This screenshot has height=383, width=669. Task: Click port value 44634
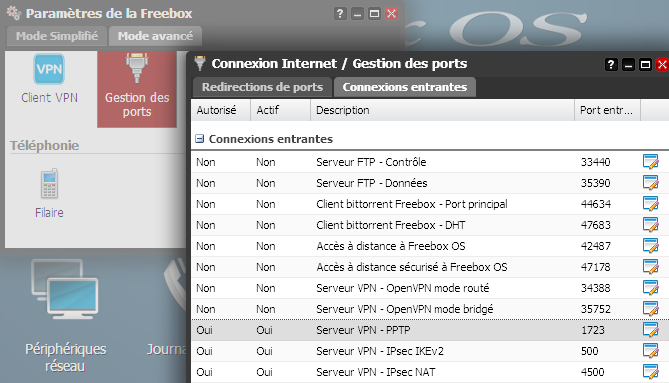596,204
